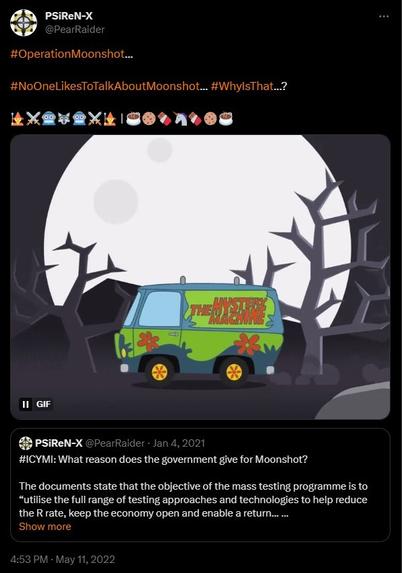402x573 pixels.
Task: Open the Mystery Machine GIF image
Action: [x=200, y=277]
